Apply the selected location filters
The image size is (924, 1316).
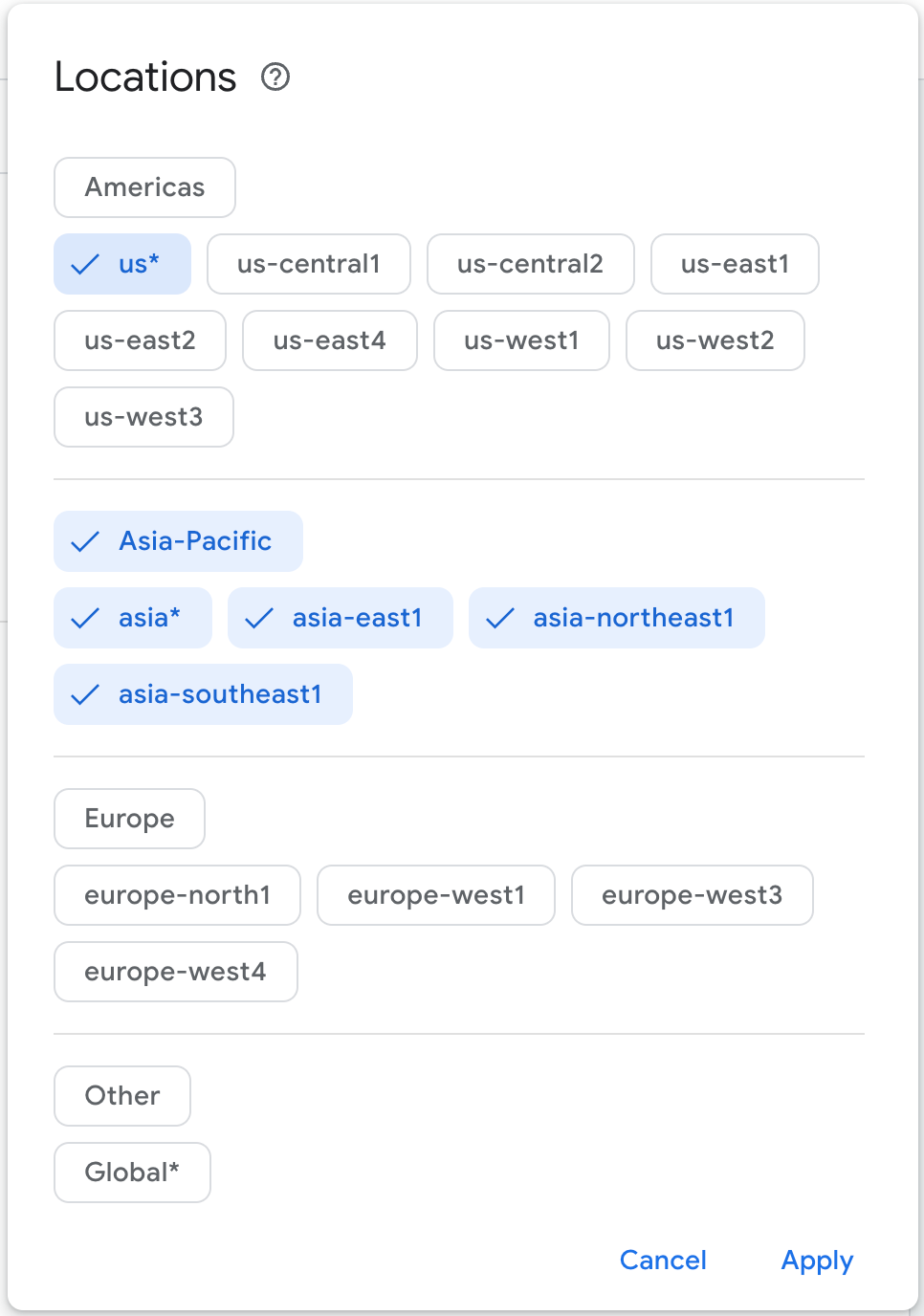point(817,1261)
